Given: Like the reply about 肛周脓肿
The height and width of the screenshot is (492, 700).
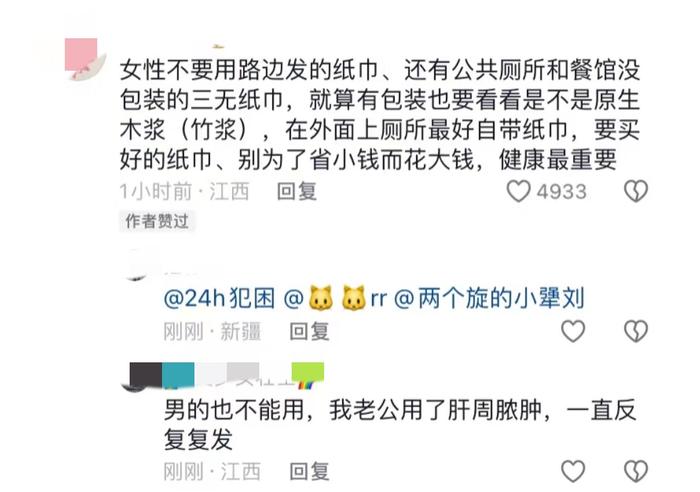Looking at the screenshot, I should click(573, 471).
